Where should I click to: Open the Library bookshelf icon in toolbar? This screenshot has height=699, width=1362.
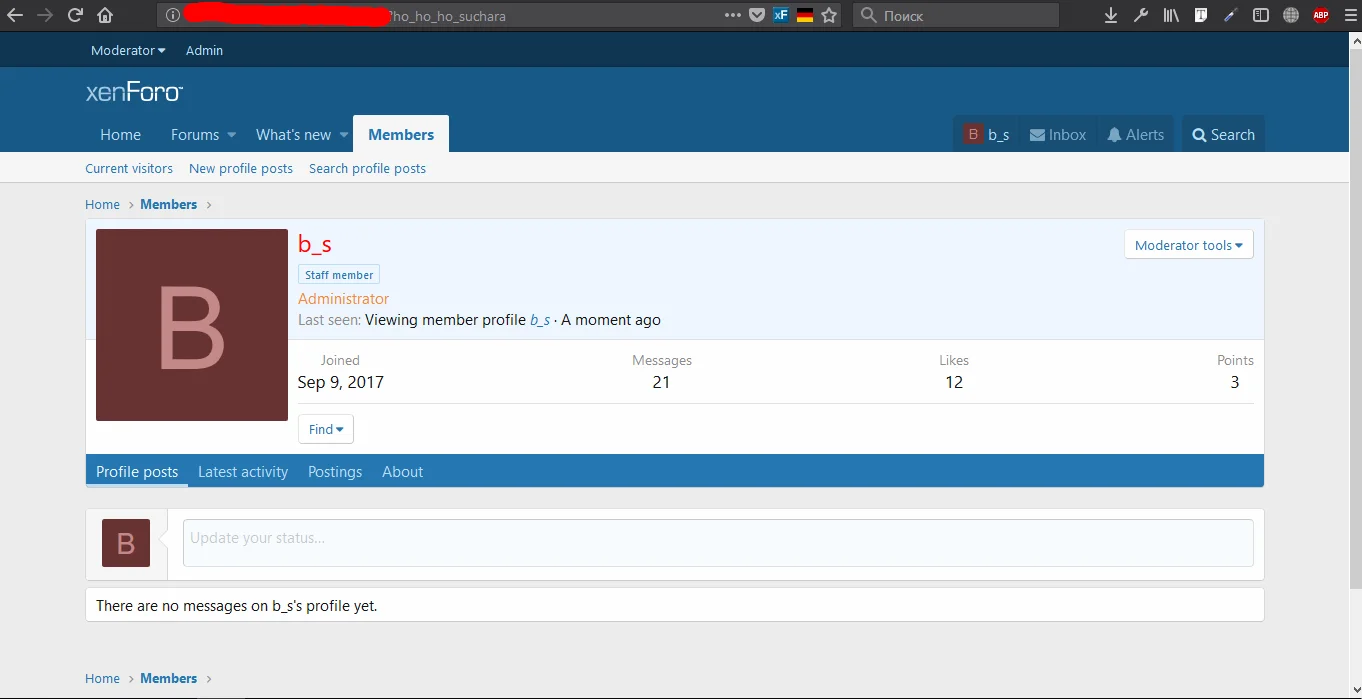tap(1170, 15)
